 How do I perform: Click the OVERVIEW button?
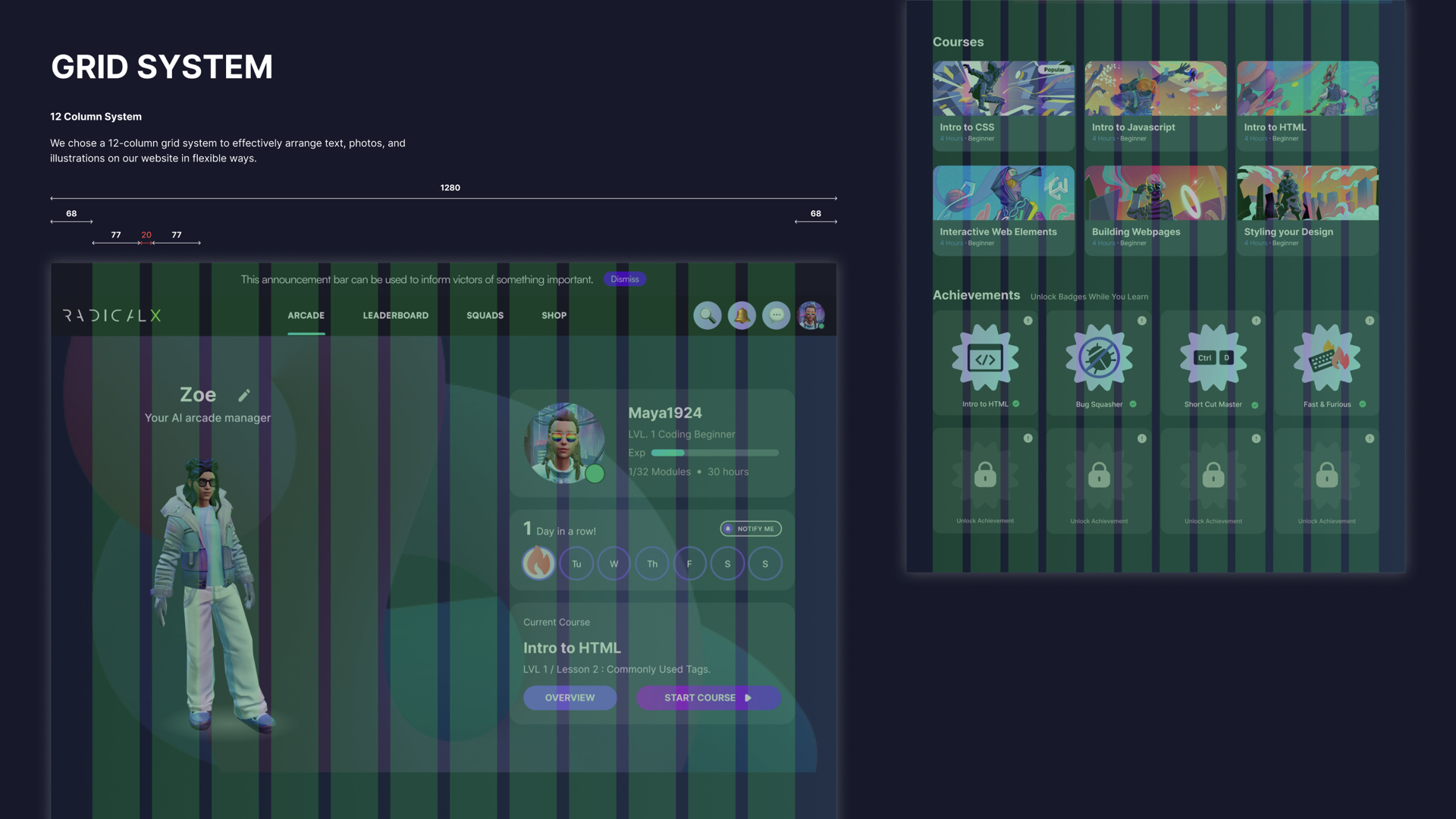570,698
